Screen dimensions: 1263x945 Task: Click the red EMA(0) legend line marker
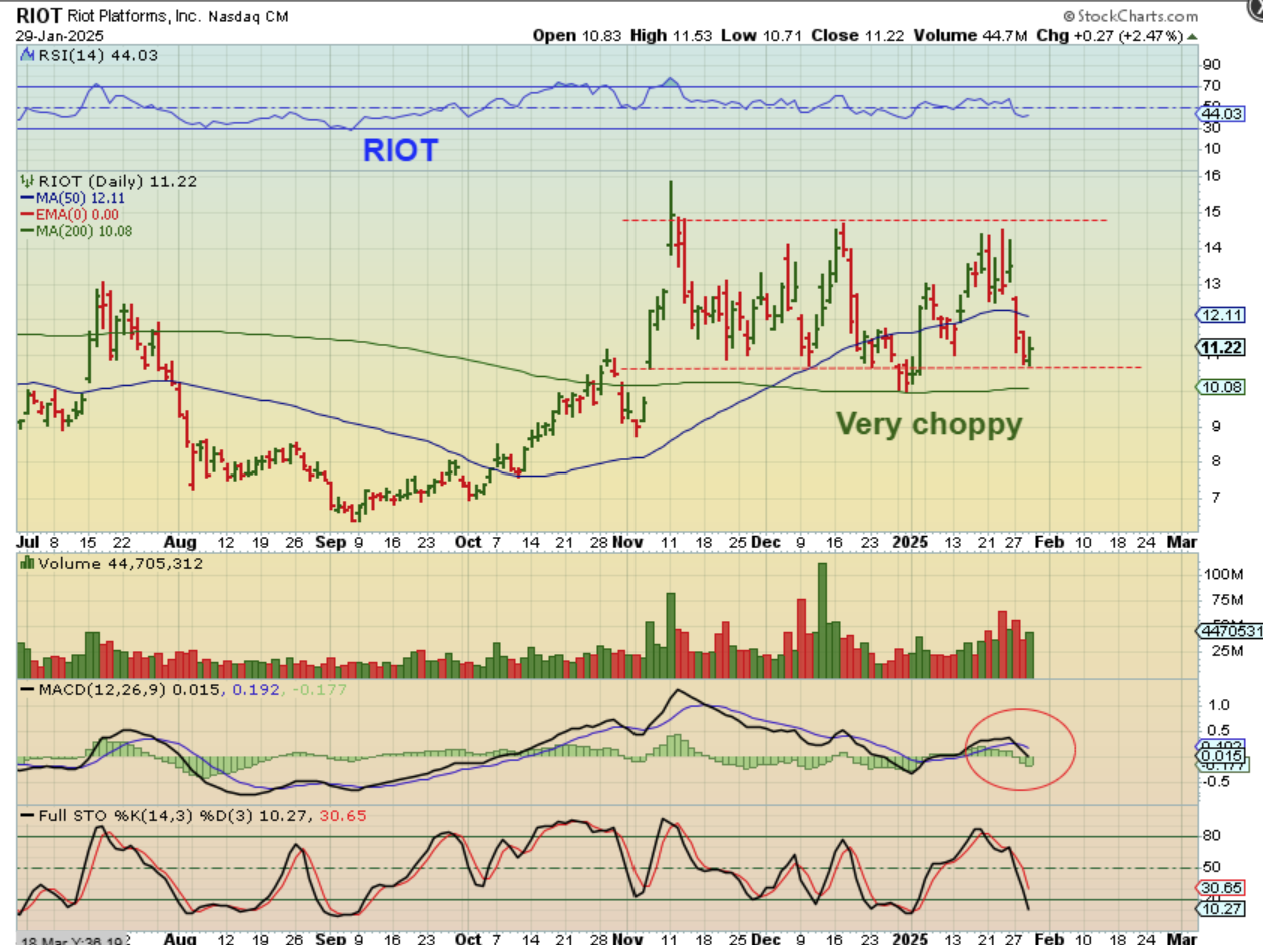26,215
